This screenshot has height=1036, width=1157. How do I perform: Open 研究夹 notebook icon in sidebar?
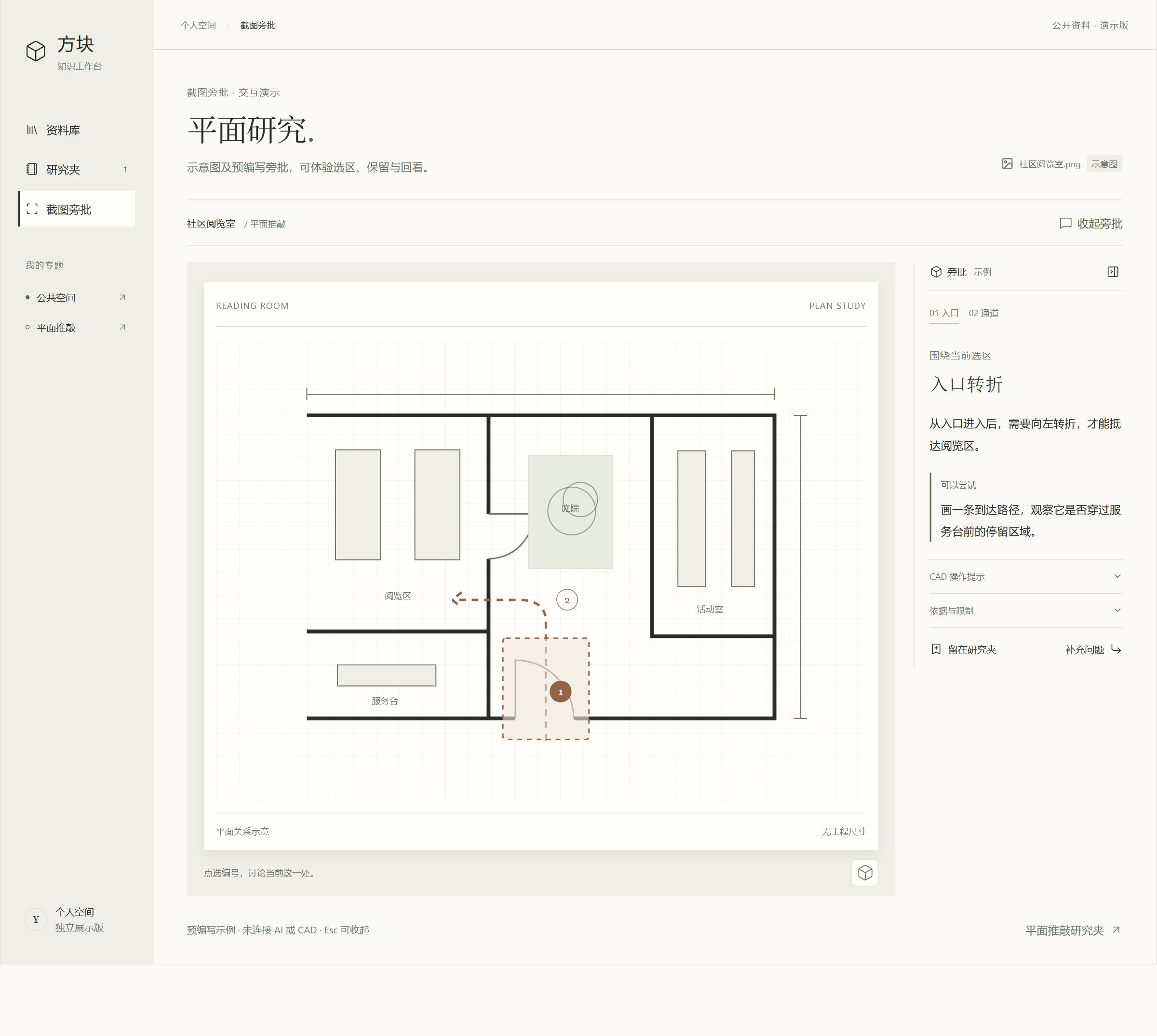(32, 169)
